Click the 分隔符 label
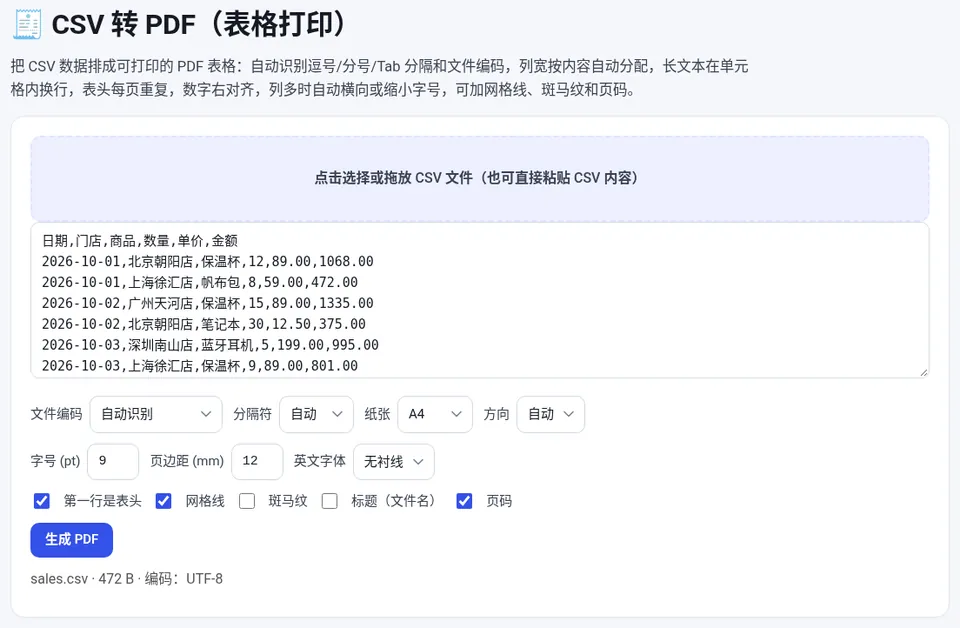Viewport: 960px width, 628px height. coord(252,414)
